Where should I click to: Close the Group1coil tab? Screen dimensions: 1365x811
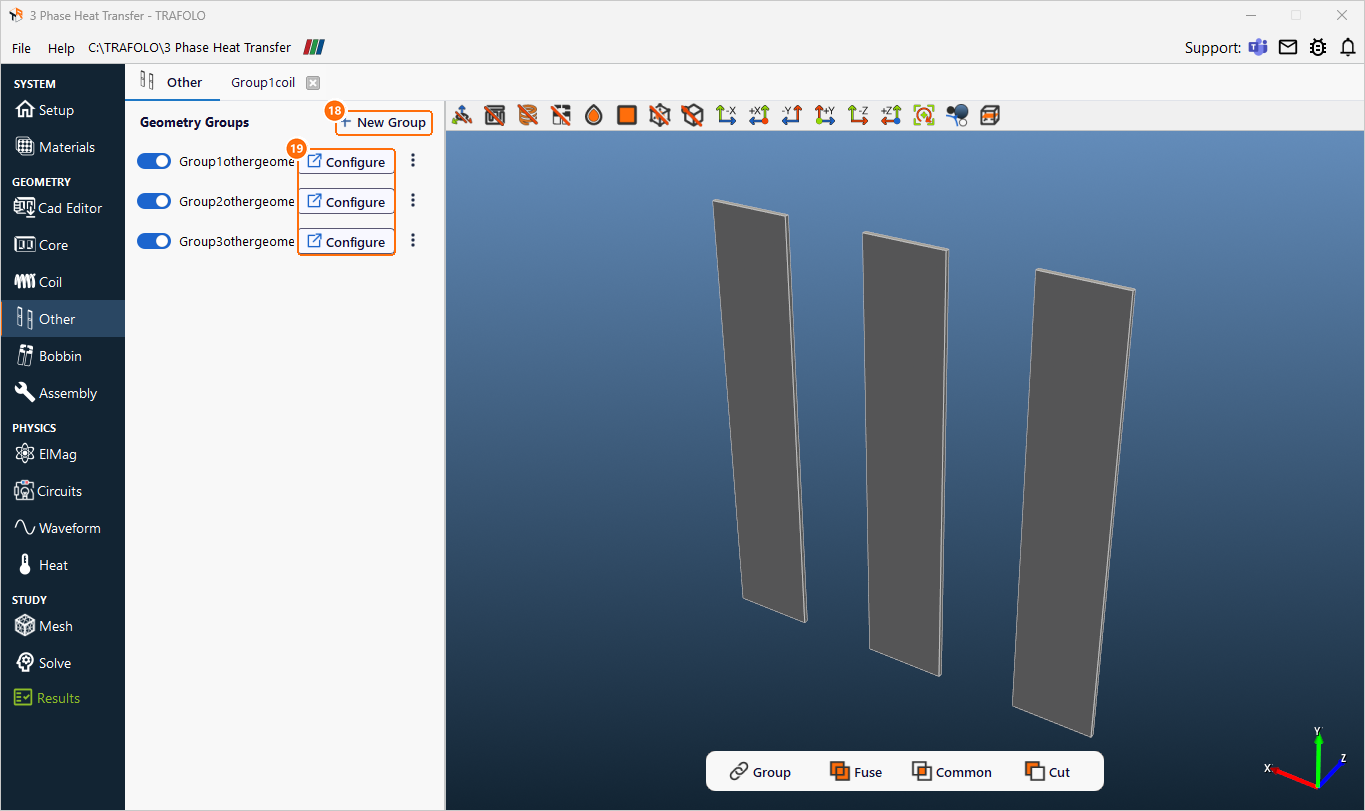click(x=313, y=83)
